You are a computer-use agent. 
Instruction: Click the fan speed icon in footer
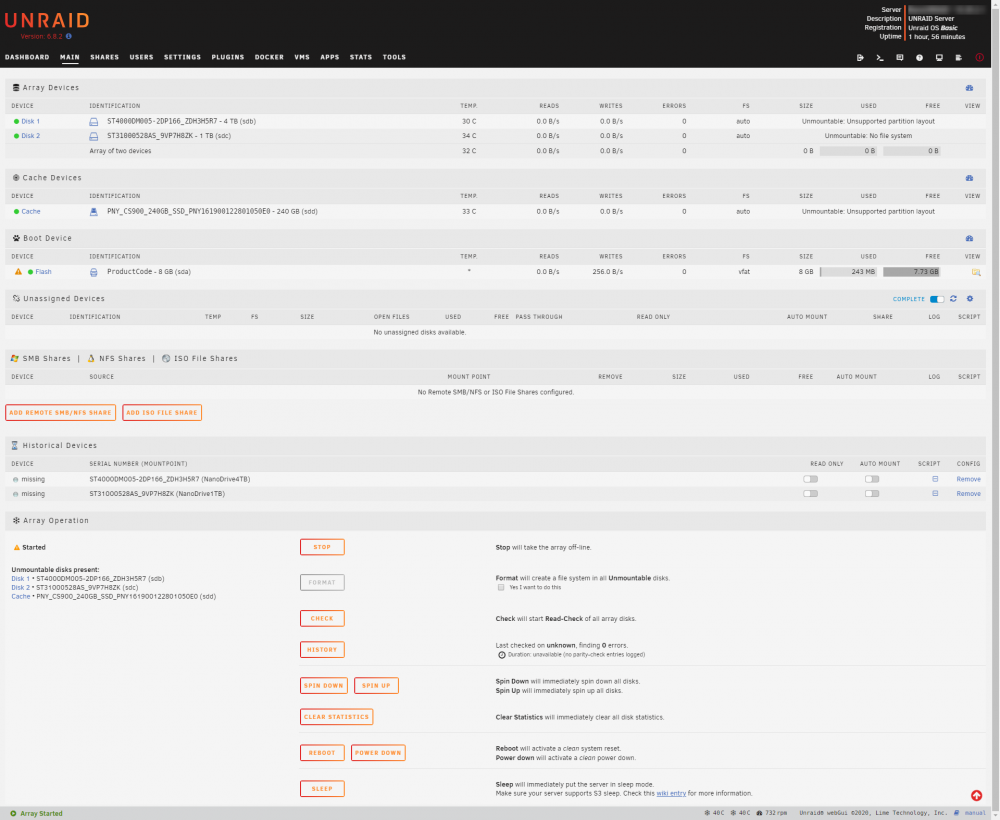759,813
